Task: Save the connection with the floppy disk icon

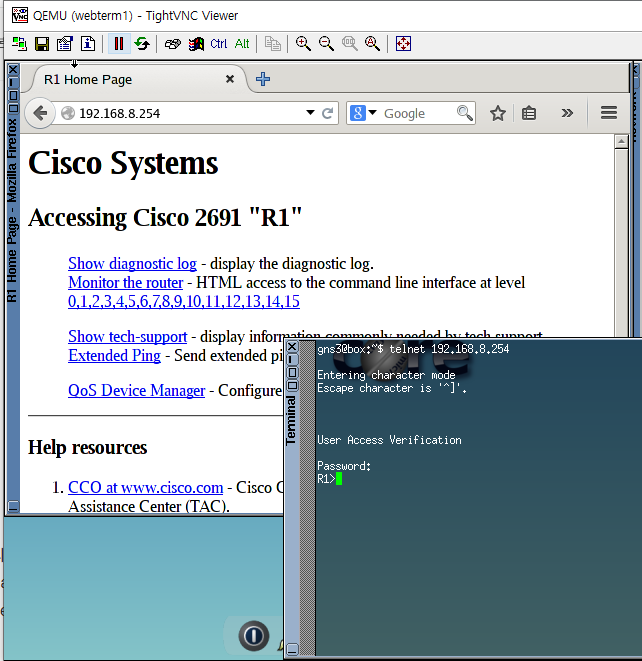Action: click(42, 43)
